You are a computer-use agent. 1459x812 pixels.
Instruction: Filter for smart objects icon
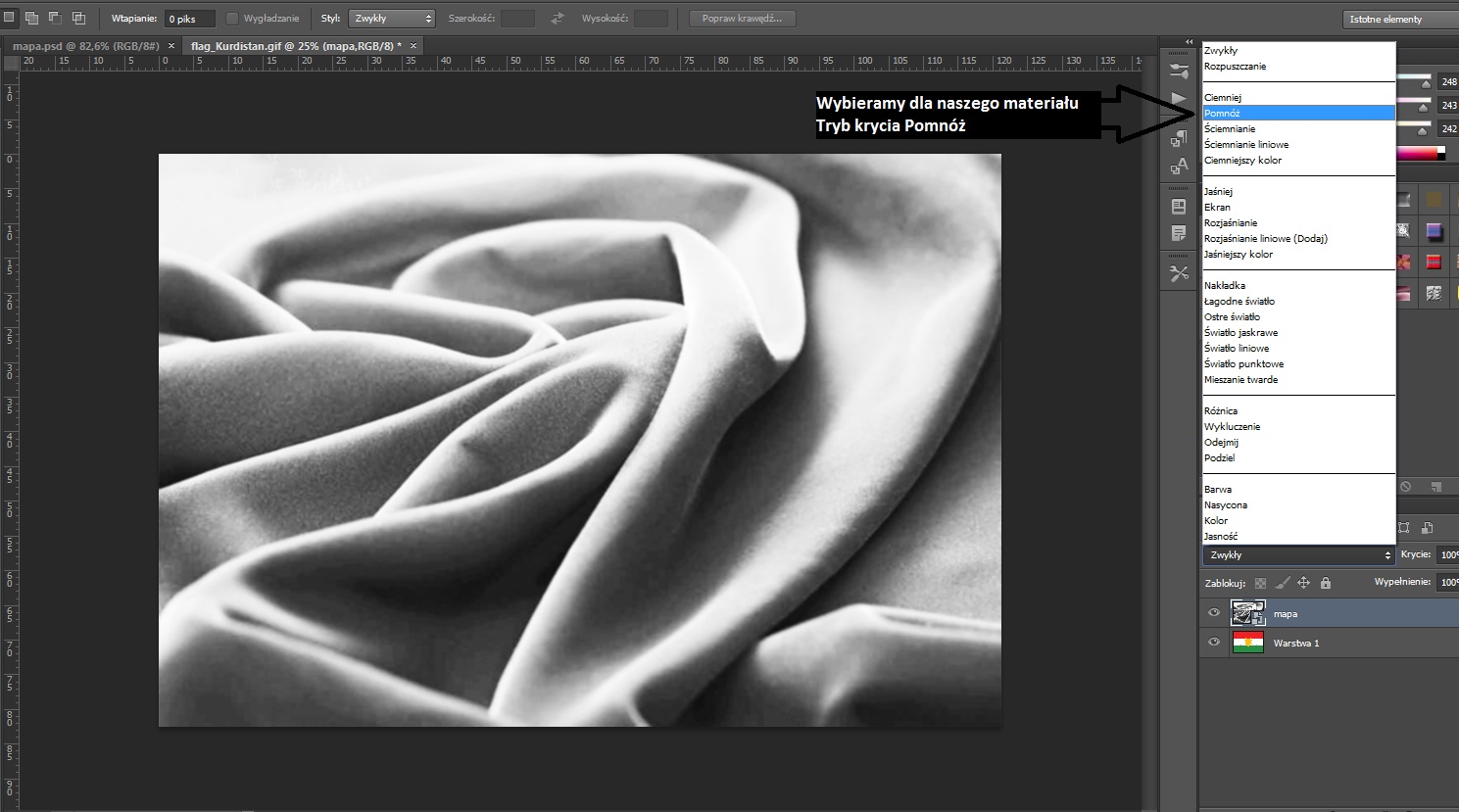pyautogui.click(x=1427, y=527)
